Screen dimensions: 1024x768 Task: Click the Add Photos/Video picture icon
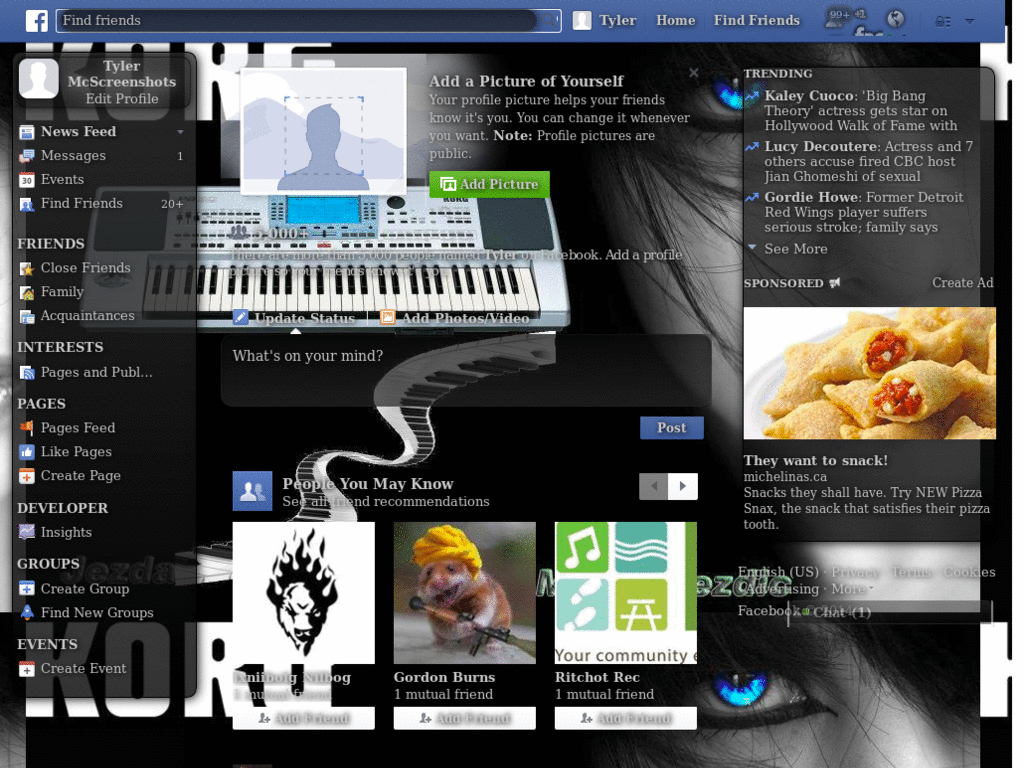click(387, 317)
